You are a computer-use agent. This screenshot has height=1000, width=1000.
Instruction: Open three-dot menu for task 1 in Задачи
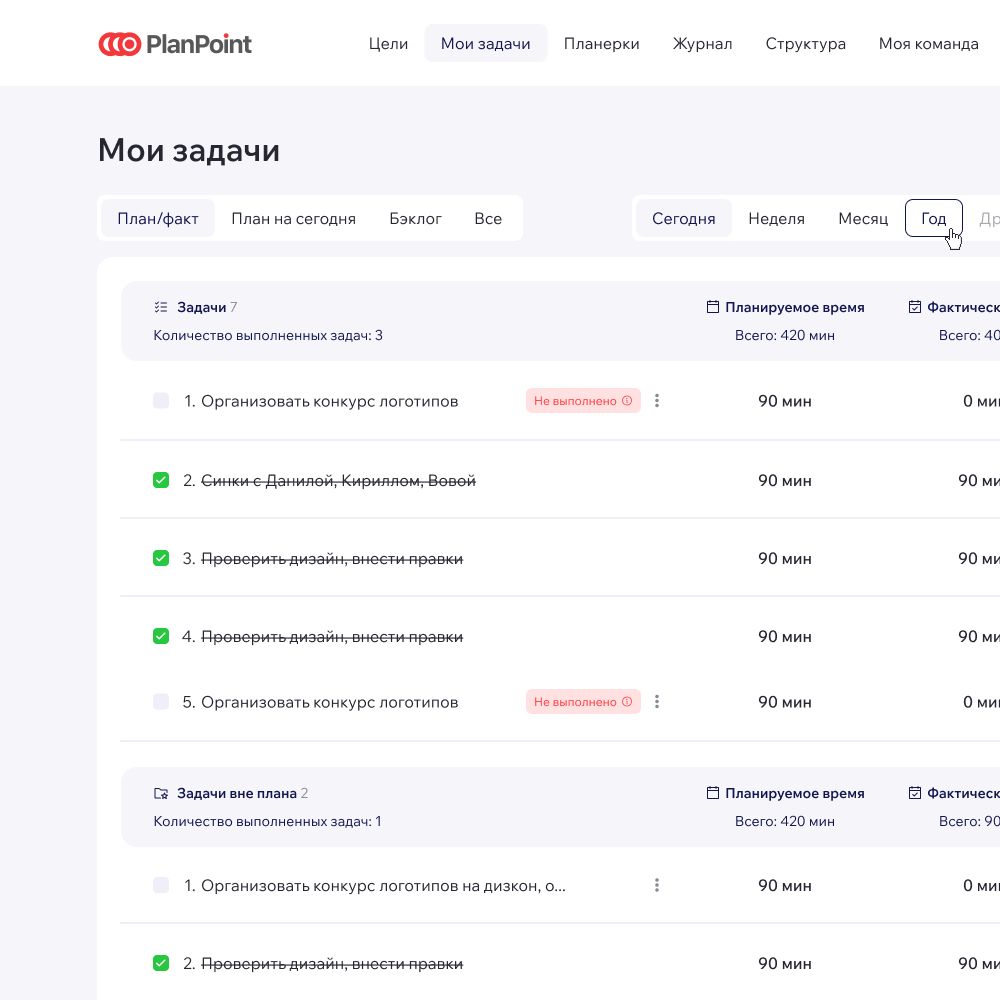pyautogui.click(x=657, y=401)
